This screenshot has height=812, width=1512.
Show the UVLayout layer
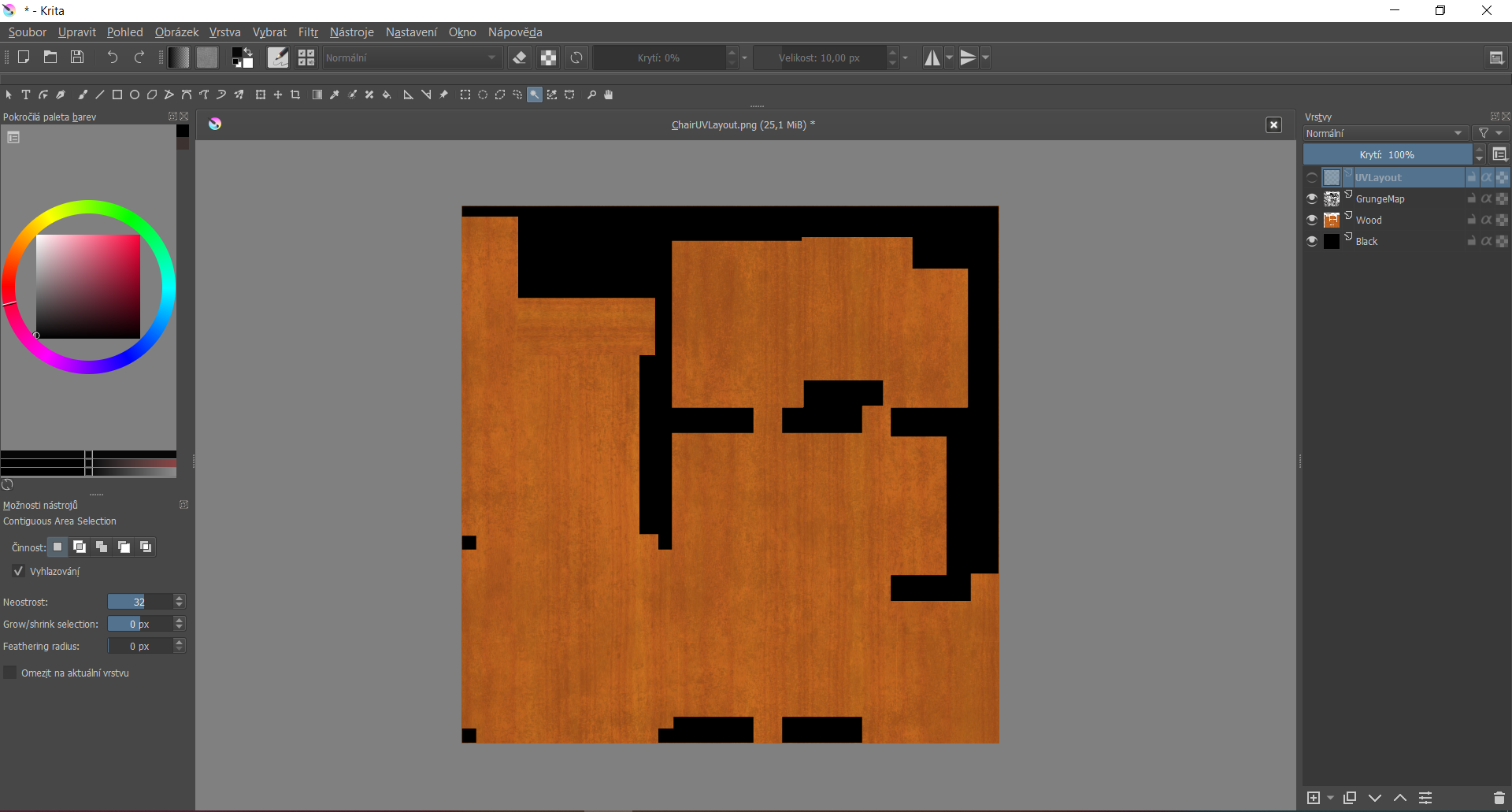click(x=1312, y=177)
